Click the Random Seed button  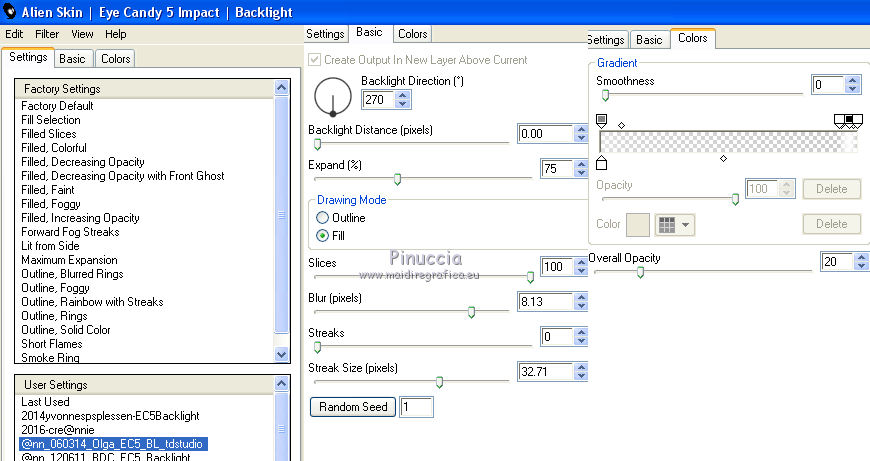click(353, 407)
